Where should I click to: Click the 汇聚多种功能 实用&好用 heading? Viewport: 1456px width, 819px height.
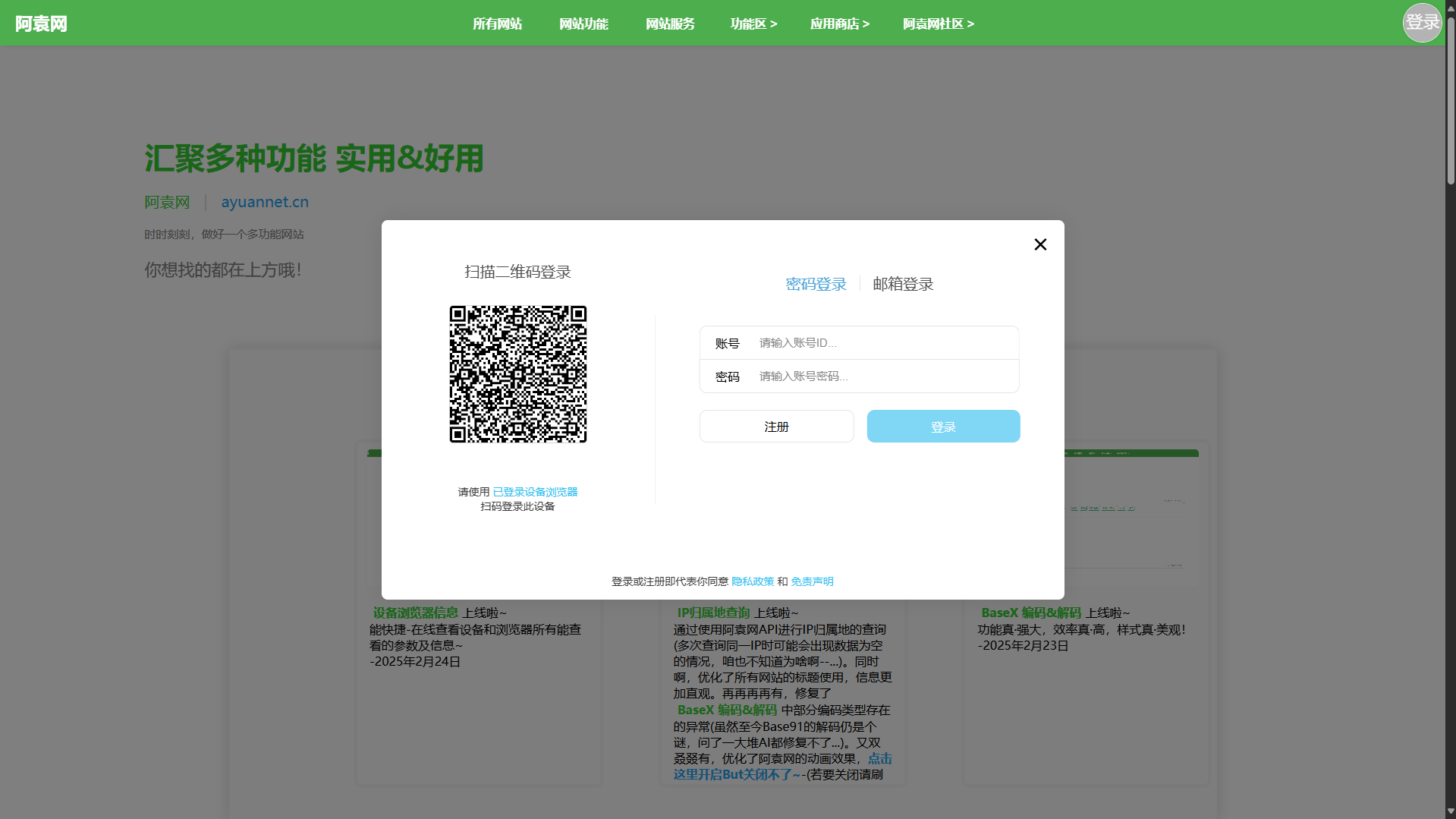coord(314,159)
